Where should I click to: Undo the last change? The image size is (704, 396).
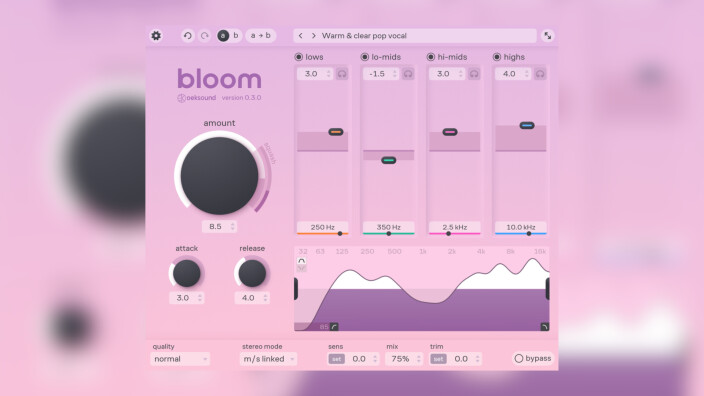(x=188, y=35)
